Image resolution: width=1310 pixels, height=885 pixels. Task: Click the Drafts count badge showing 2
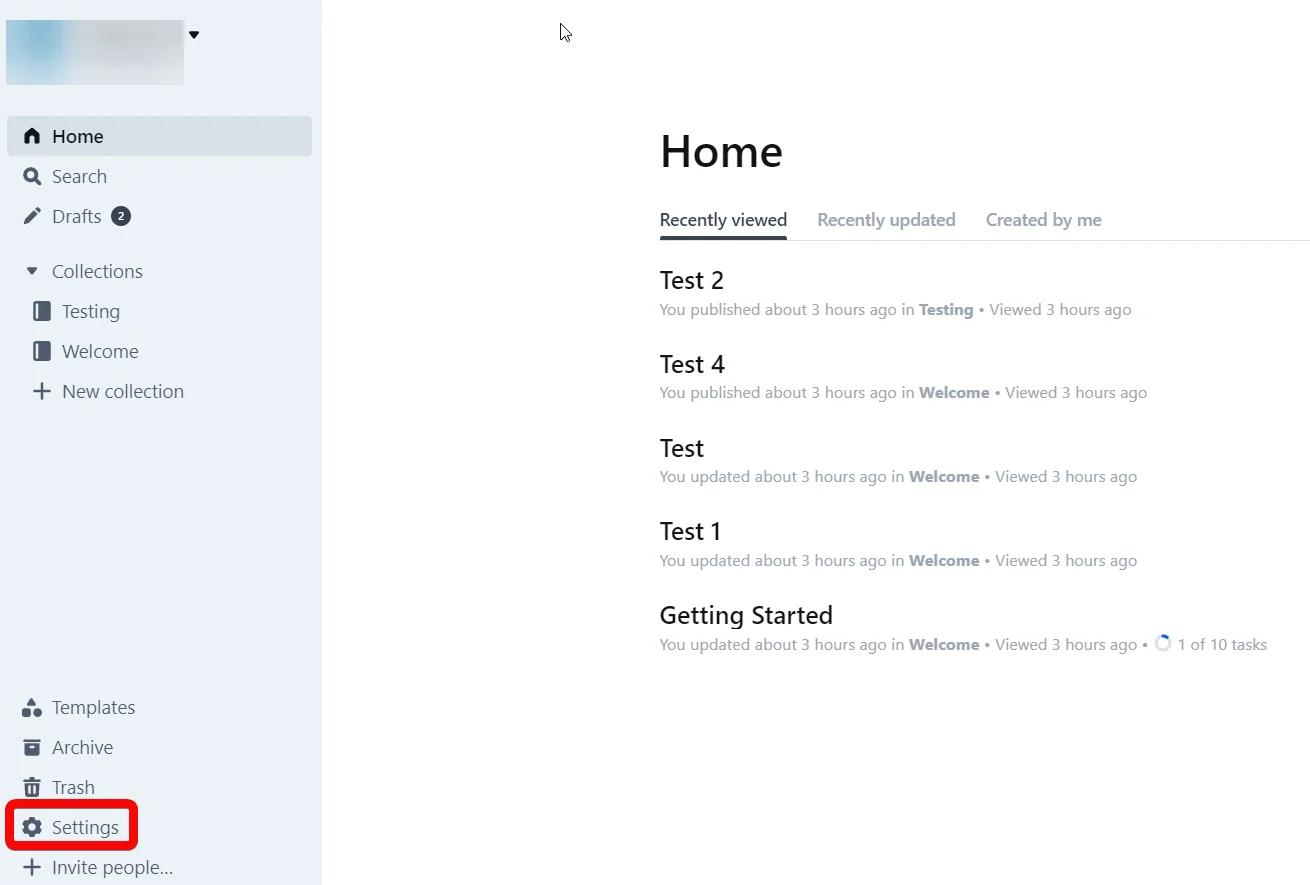(120, 216)
